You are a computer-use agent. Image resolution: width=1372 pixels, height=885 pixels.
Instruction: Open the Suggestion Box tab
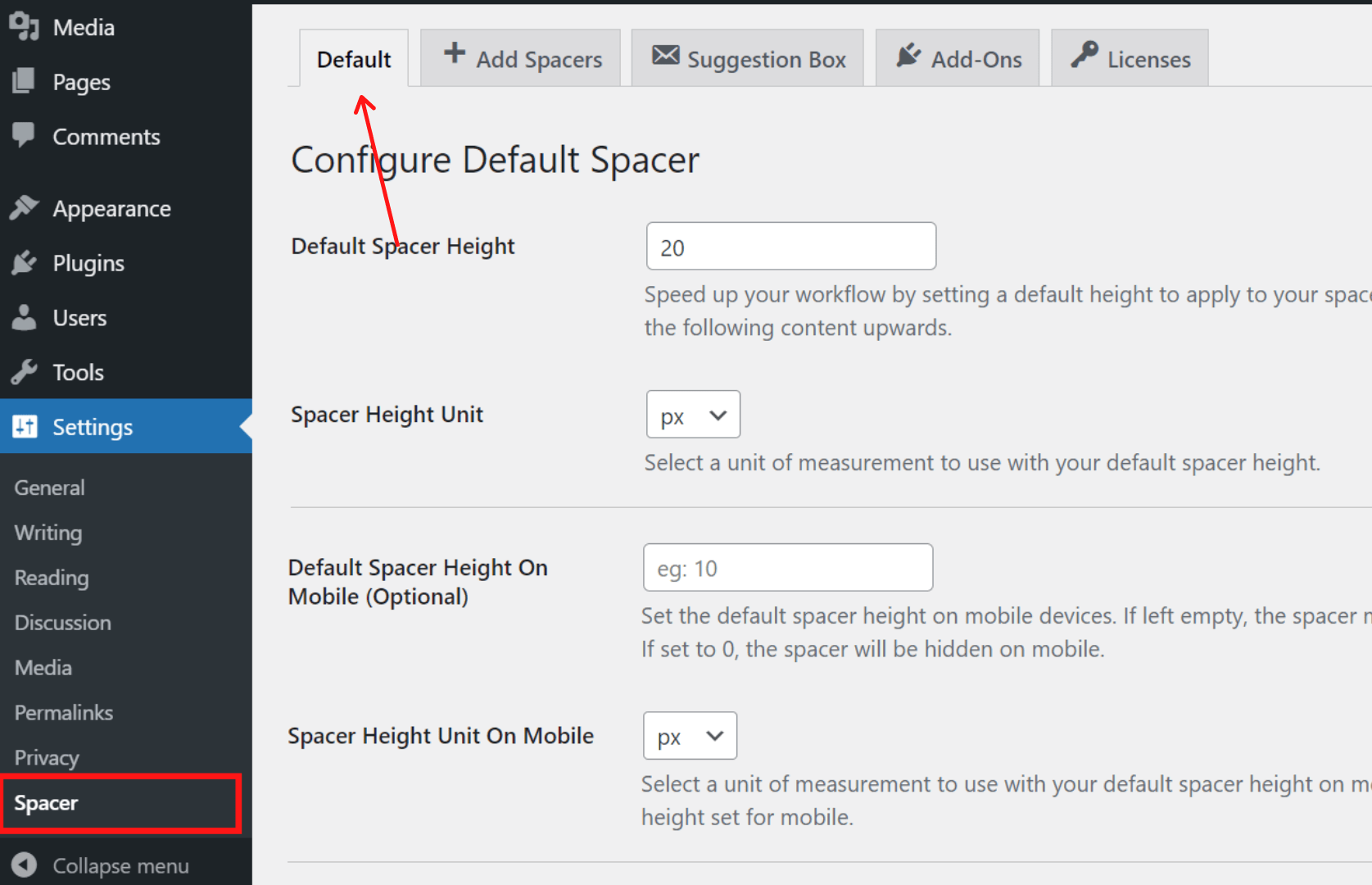(748, 59)
